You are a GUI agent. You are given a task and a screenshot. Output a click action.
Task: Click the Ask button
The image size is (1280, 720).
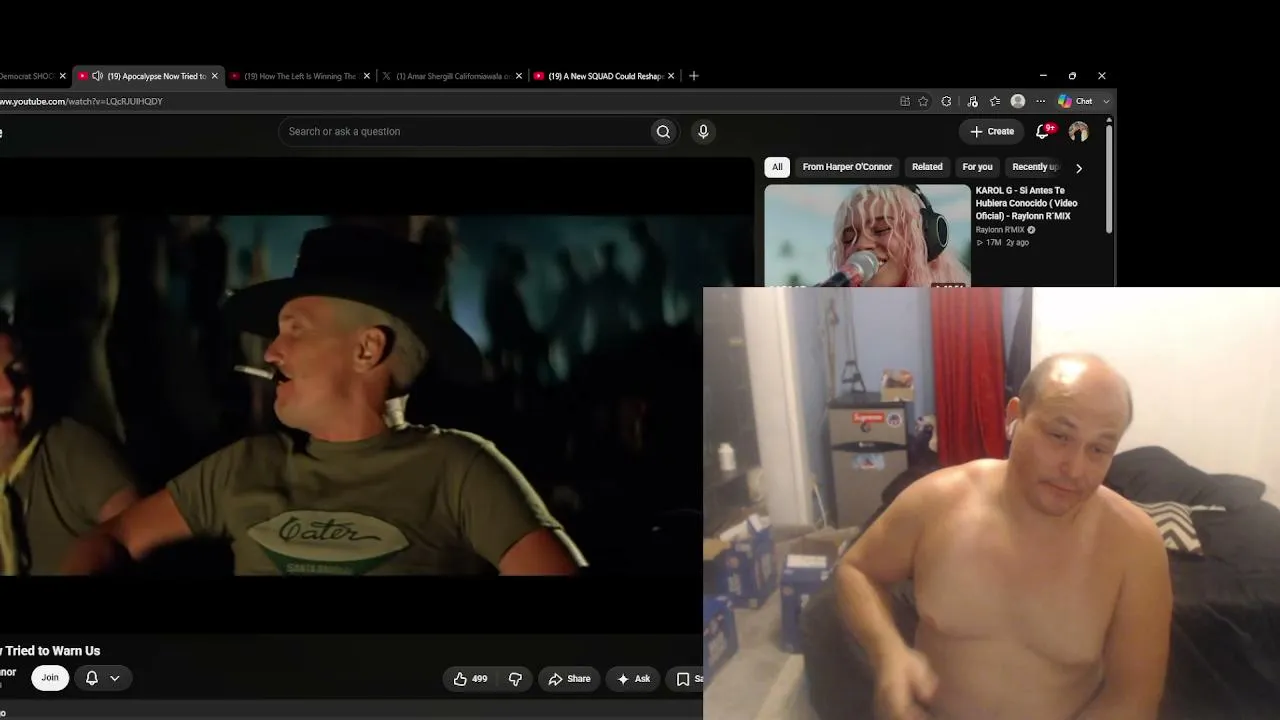633,679
